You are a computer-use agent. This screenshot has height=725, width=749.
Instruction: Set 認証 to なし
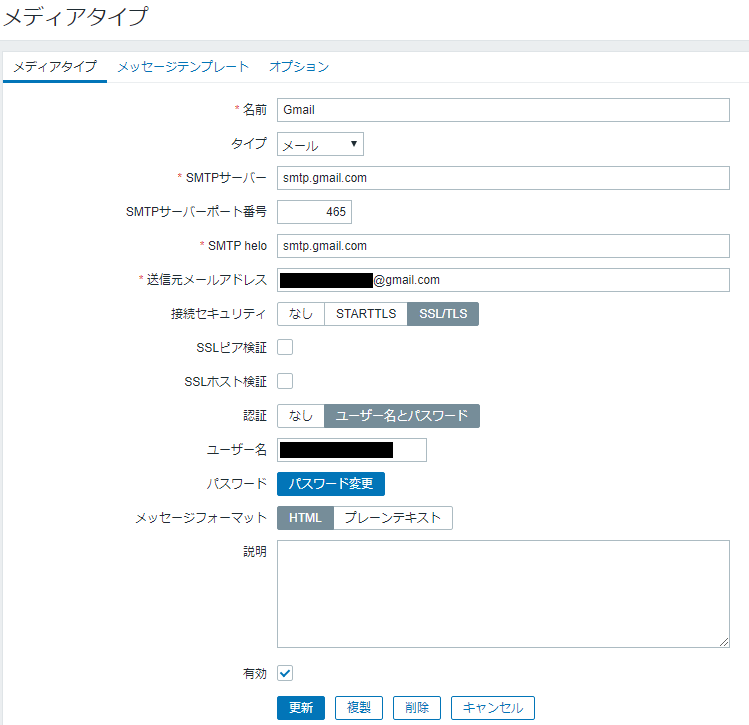click(x=301, y=416)
